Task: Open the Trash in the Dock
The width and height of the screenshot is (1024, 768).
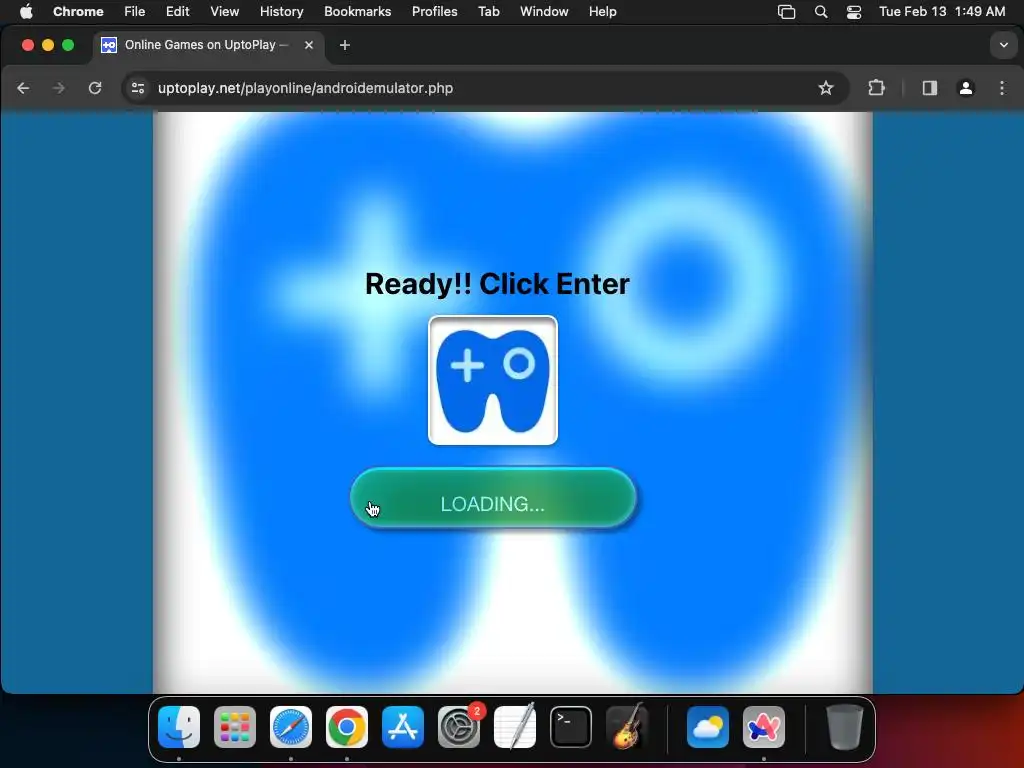Action: pos(845,727)
